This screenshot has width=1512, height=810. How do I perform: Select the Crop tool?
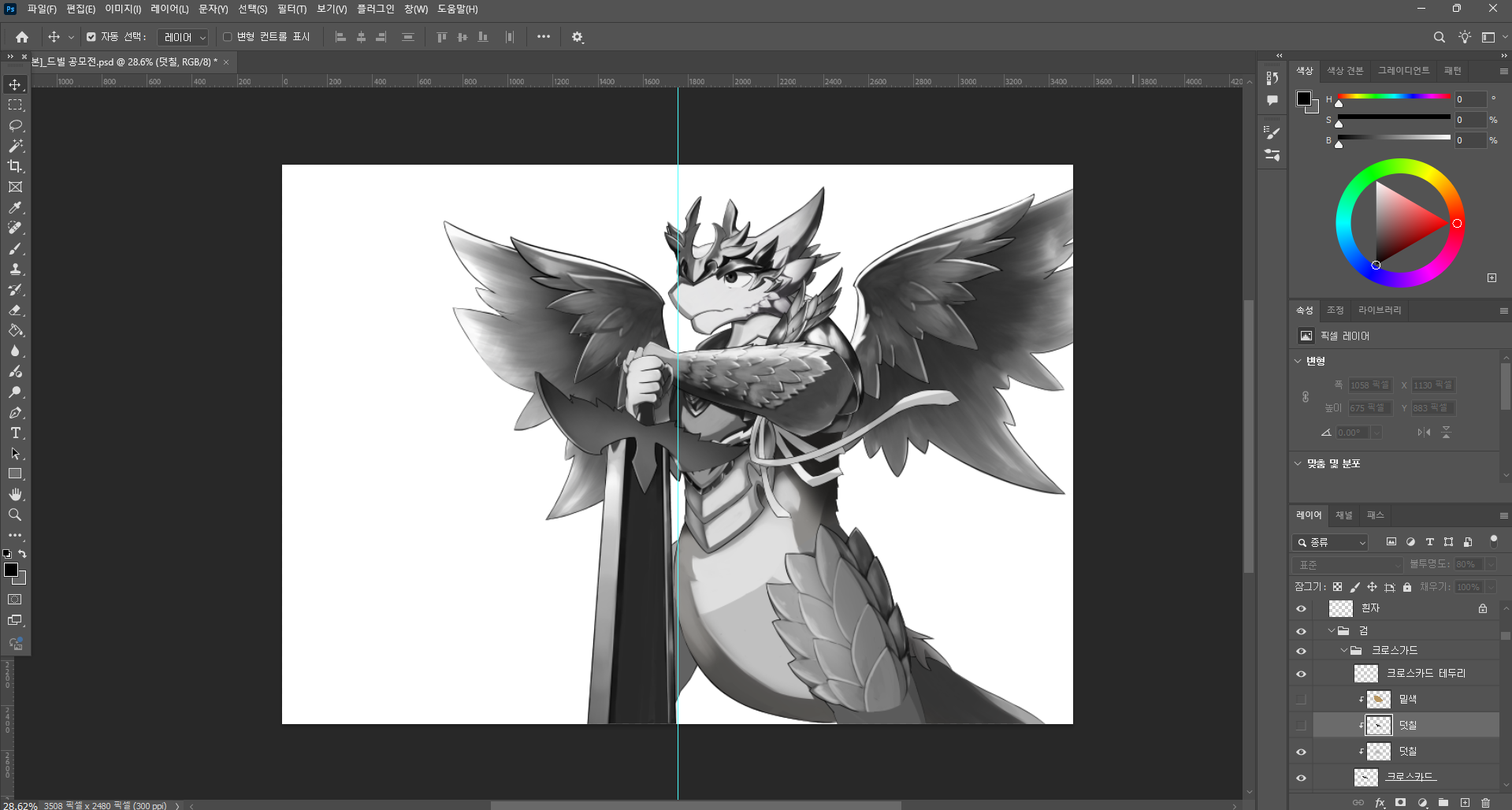click(x=15, y=166)
